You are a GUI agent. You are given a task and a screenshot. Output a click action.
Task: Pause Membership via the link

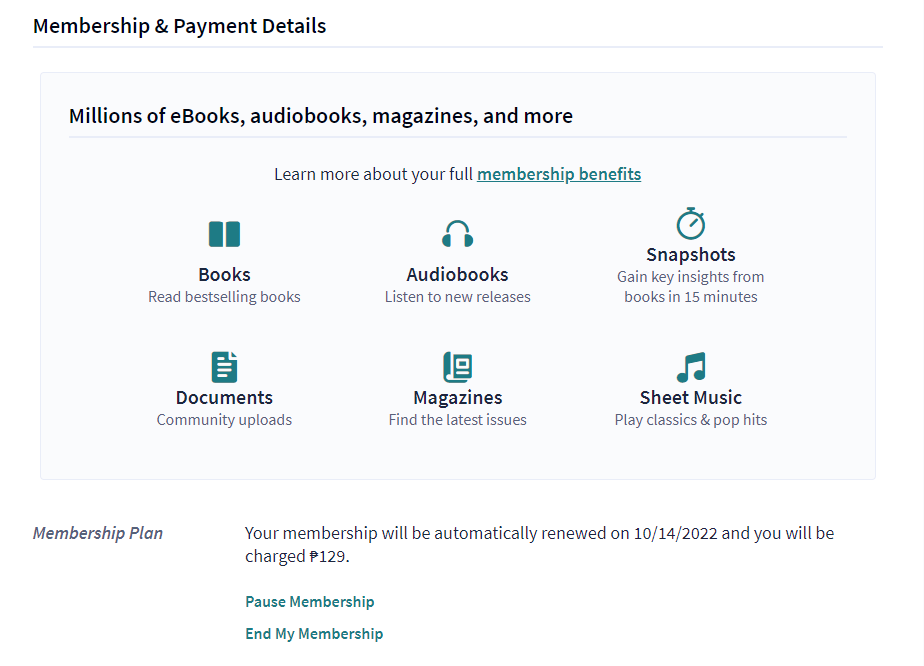point(310,602)
